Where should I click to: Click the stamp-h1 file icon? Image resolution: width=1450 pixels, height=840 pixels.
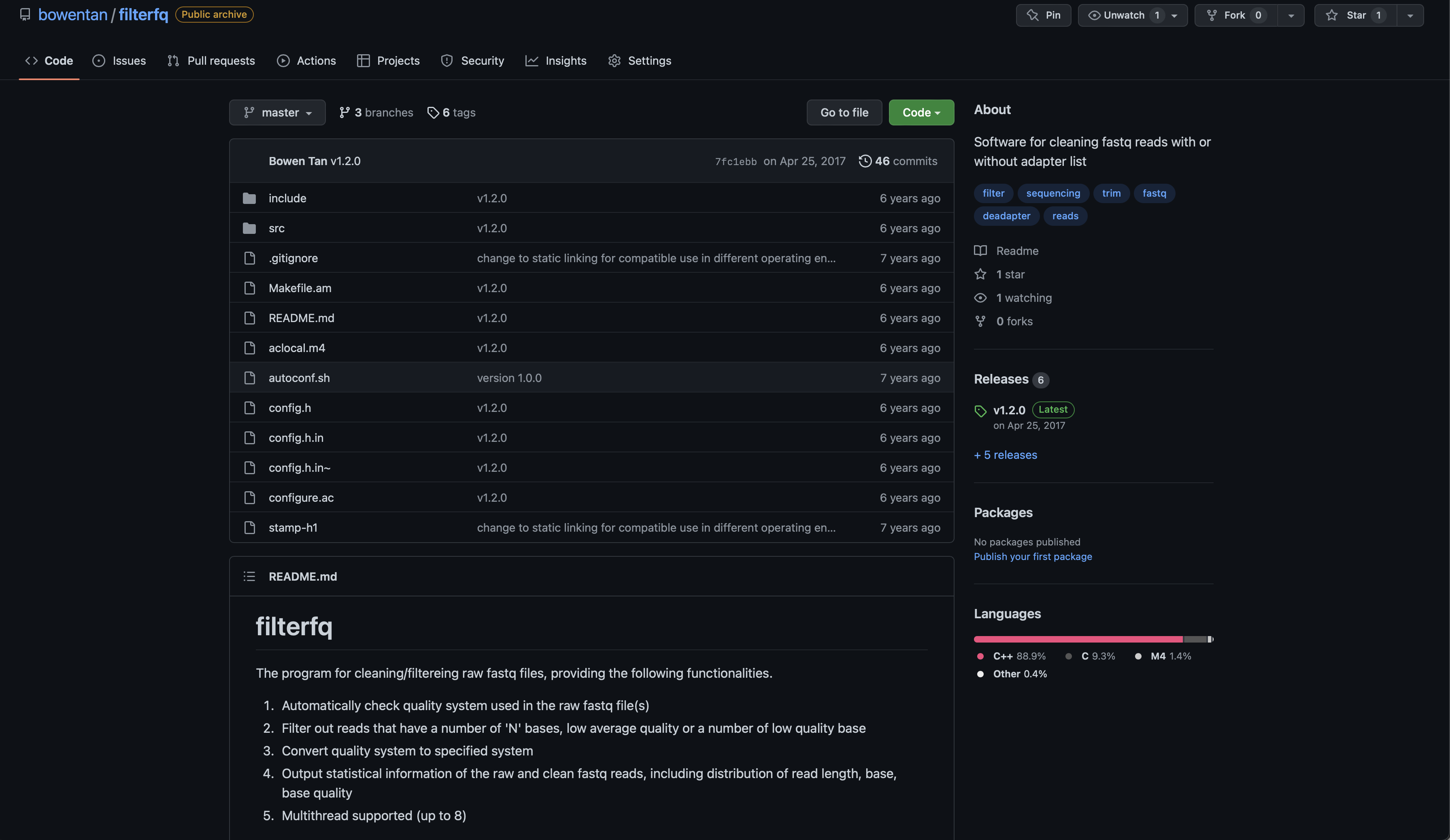[x=249, y=527]
